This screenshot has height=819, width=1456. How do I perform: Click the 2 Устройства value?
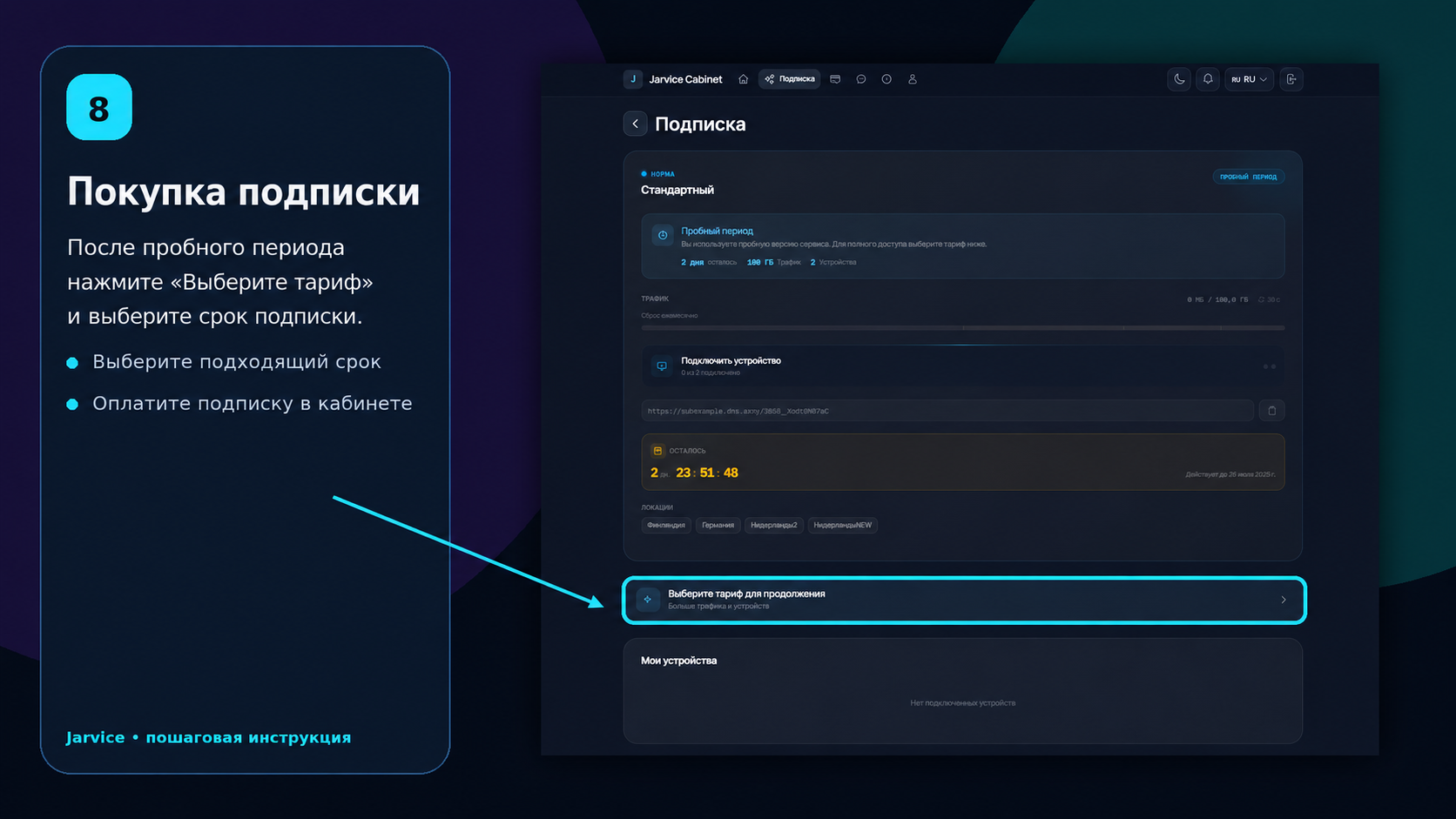pyautogui.click(x=833, y=262)
